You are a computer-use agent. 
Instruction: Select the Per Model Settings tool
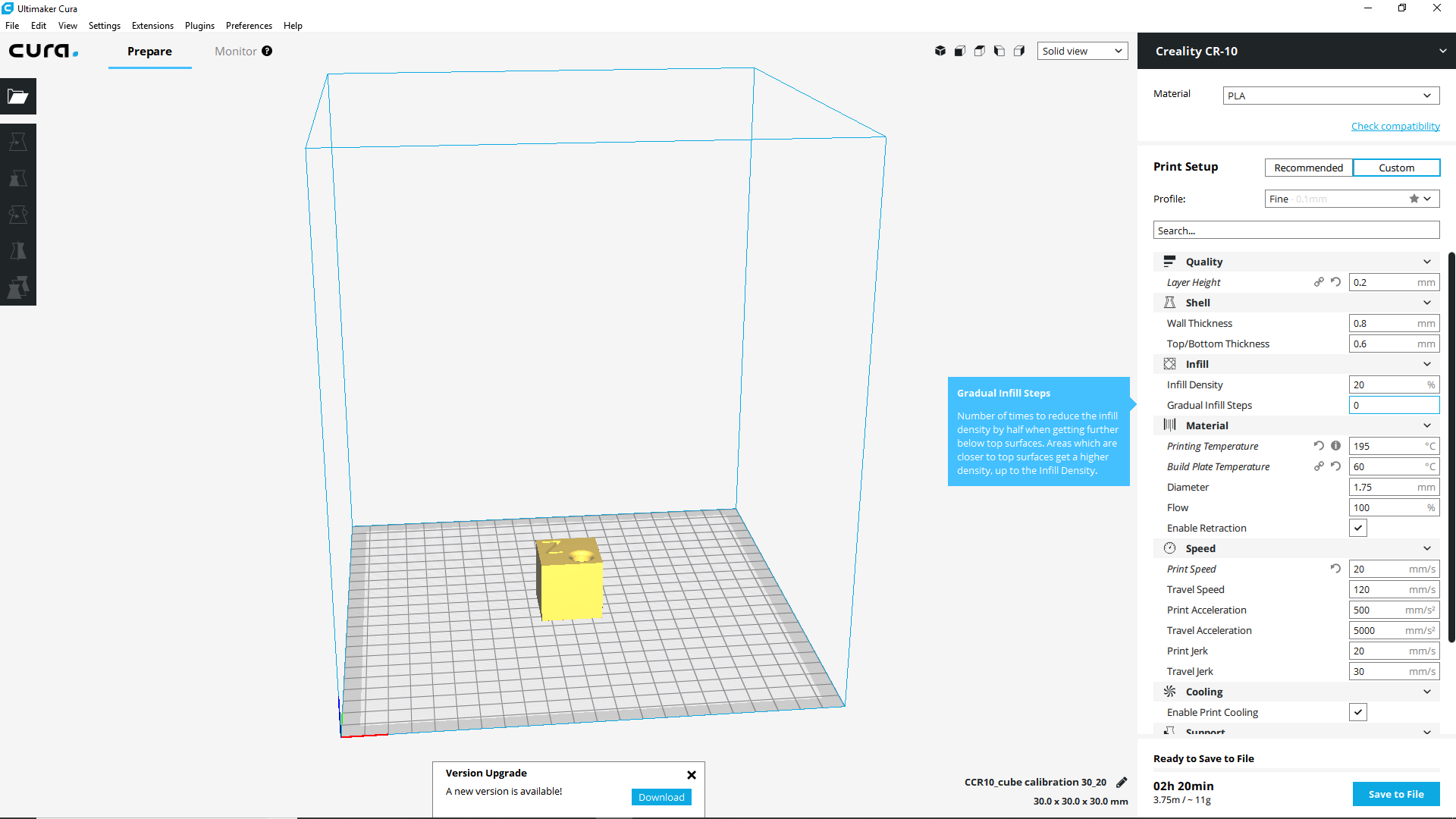18,287
